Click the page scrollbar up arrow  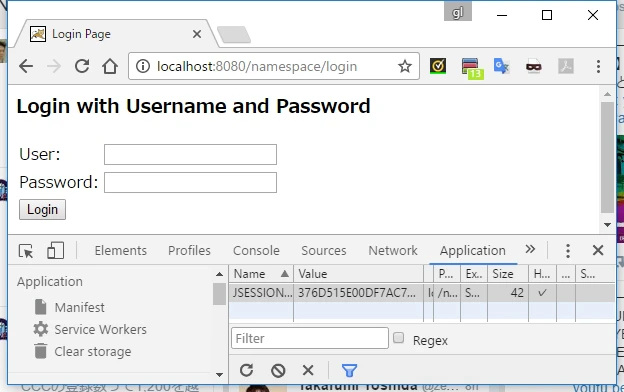coord(607,94)
